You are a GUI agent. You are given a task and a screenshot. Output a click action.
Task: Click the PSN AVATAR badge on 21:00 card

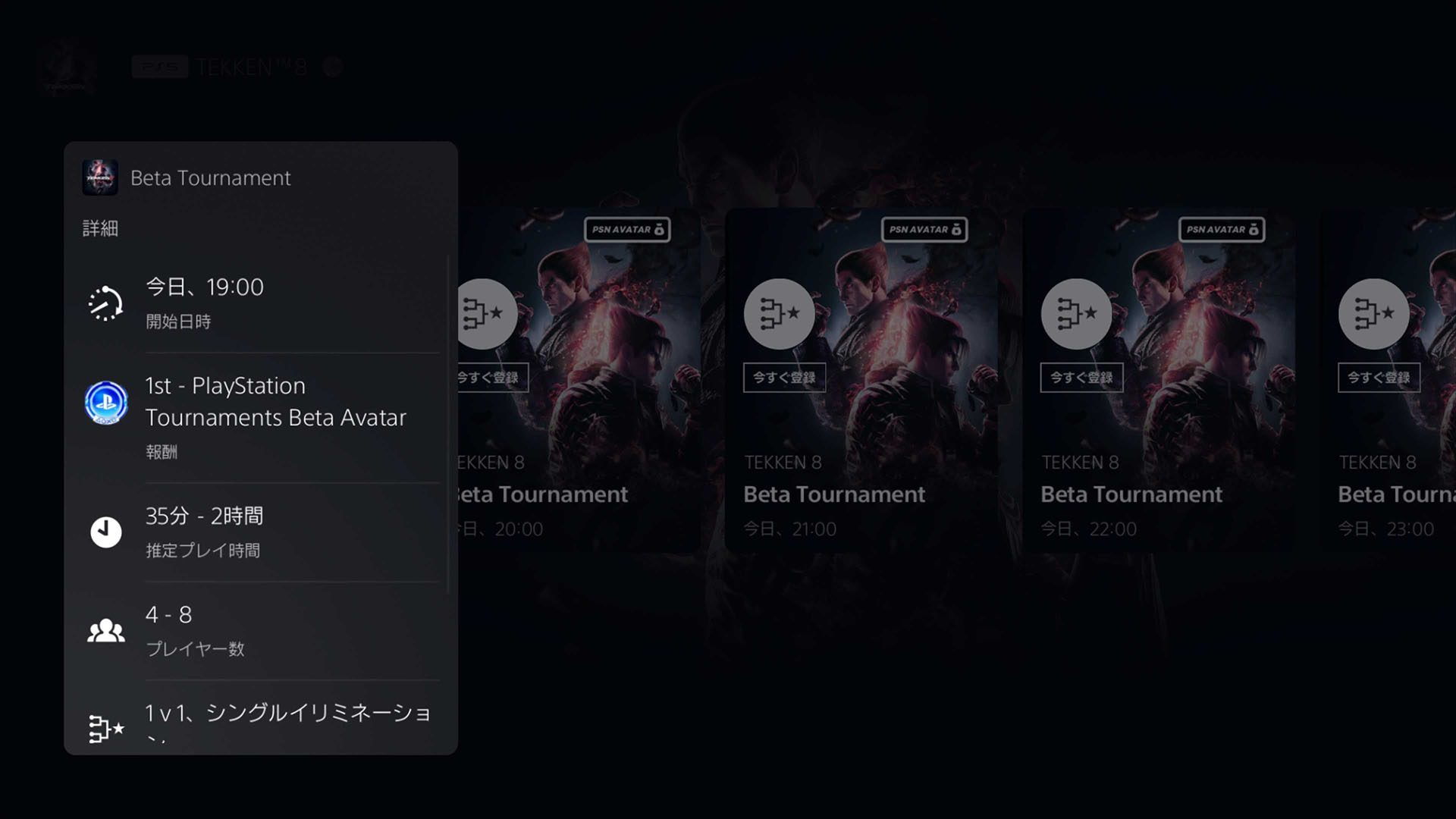tap(924, 229)
